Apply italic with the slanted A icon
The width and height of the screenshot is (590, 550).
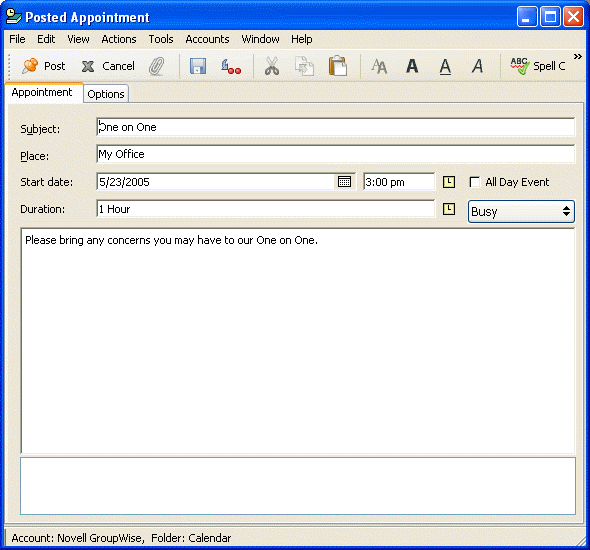click(x=477, y=66)
